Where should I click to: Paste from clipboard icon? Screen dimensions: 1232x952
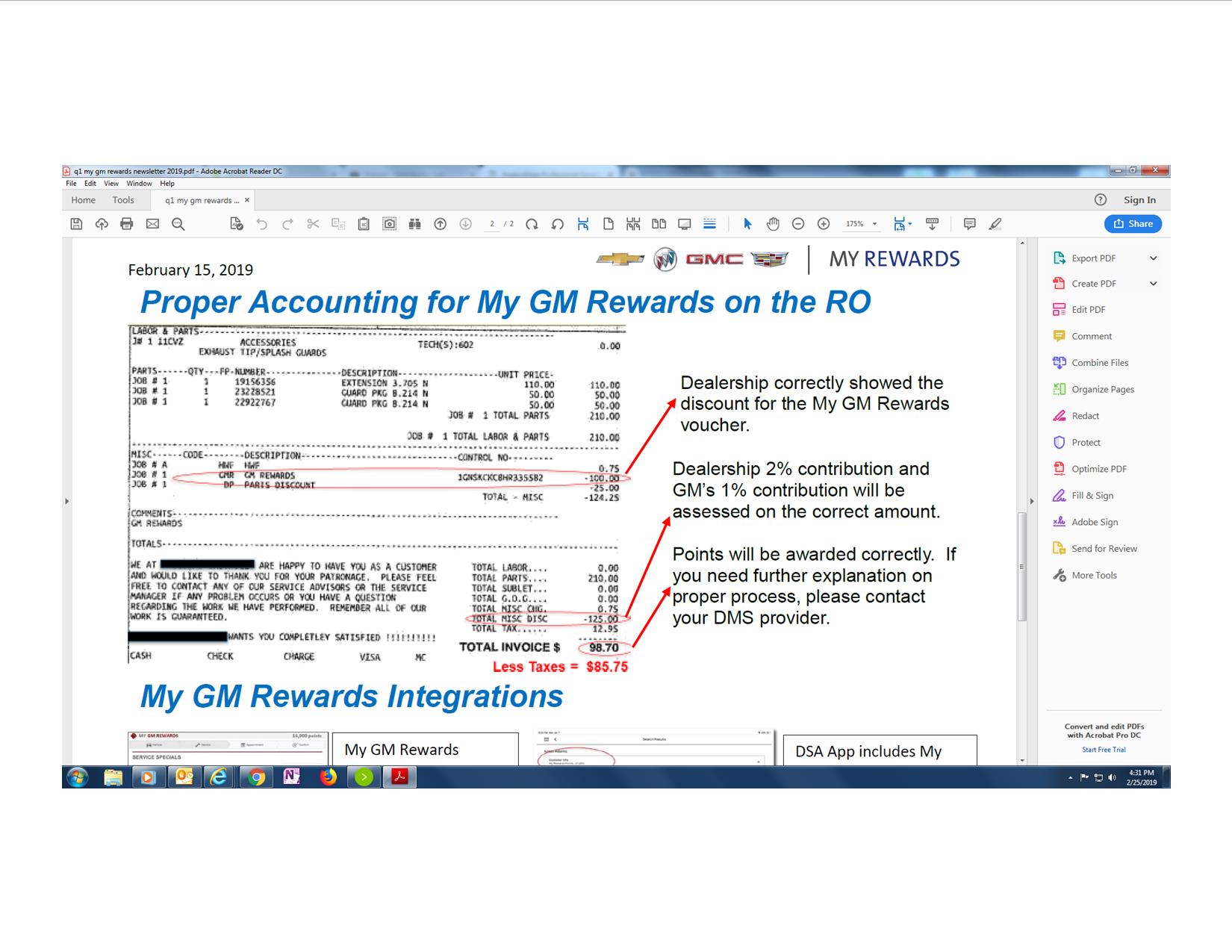click(364, 224)
